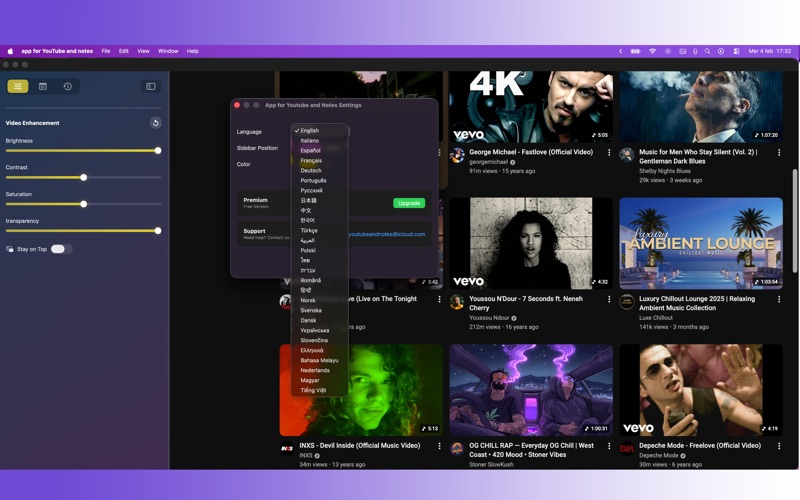The image size is (800, 500).
Task: Open OG CHILL RAP video thumbnail
Action: pyautogui.click(x=531, y=390)
